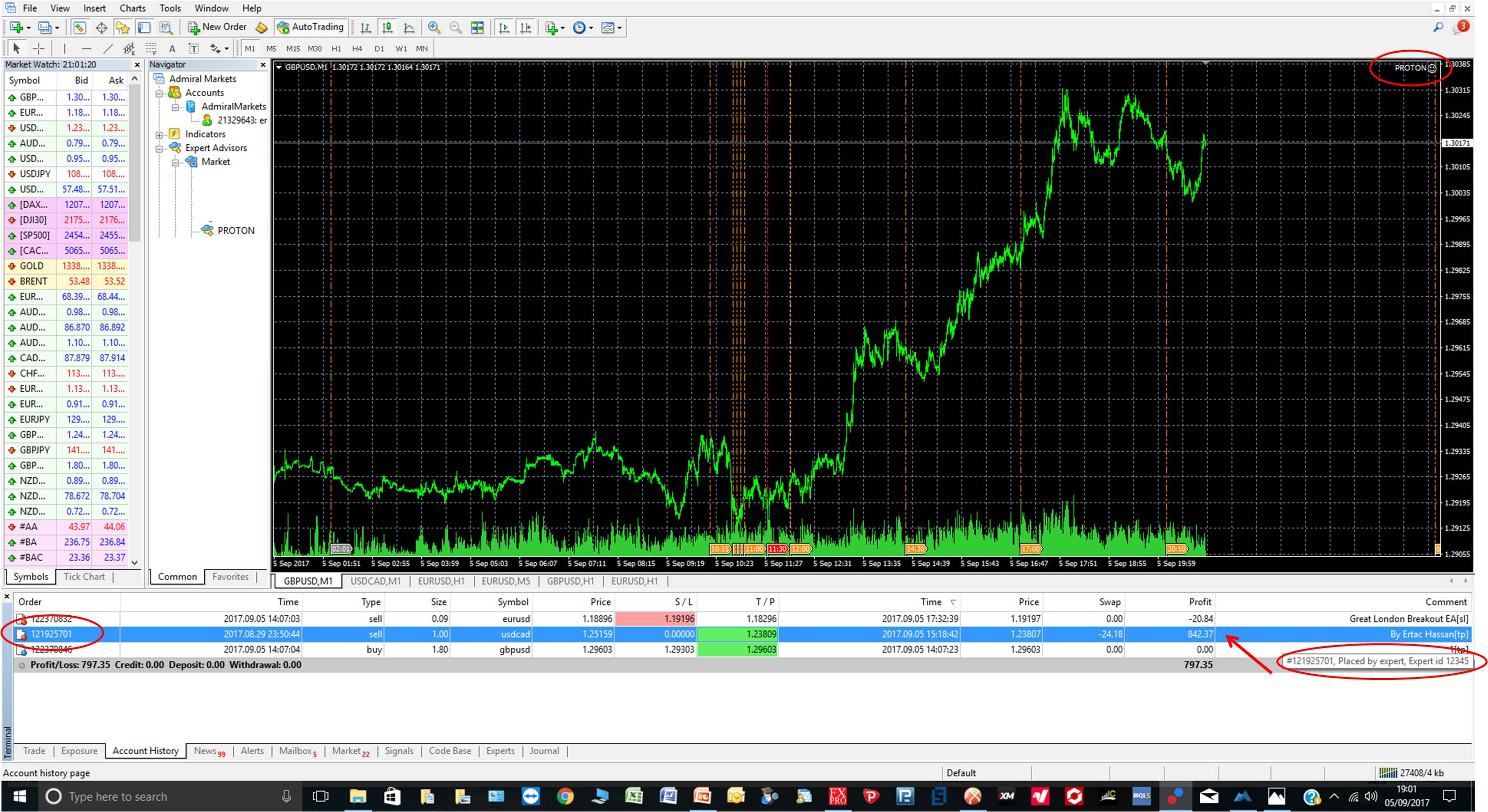Open the Data Window icon
The image size is (1488, 812).
coord(101,27)
